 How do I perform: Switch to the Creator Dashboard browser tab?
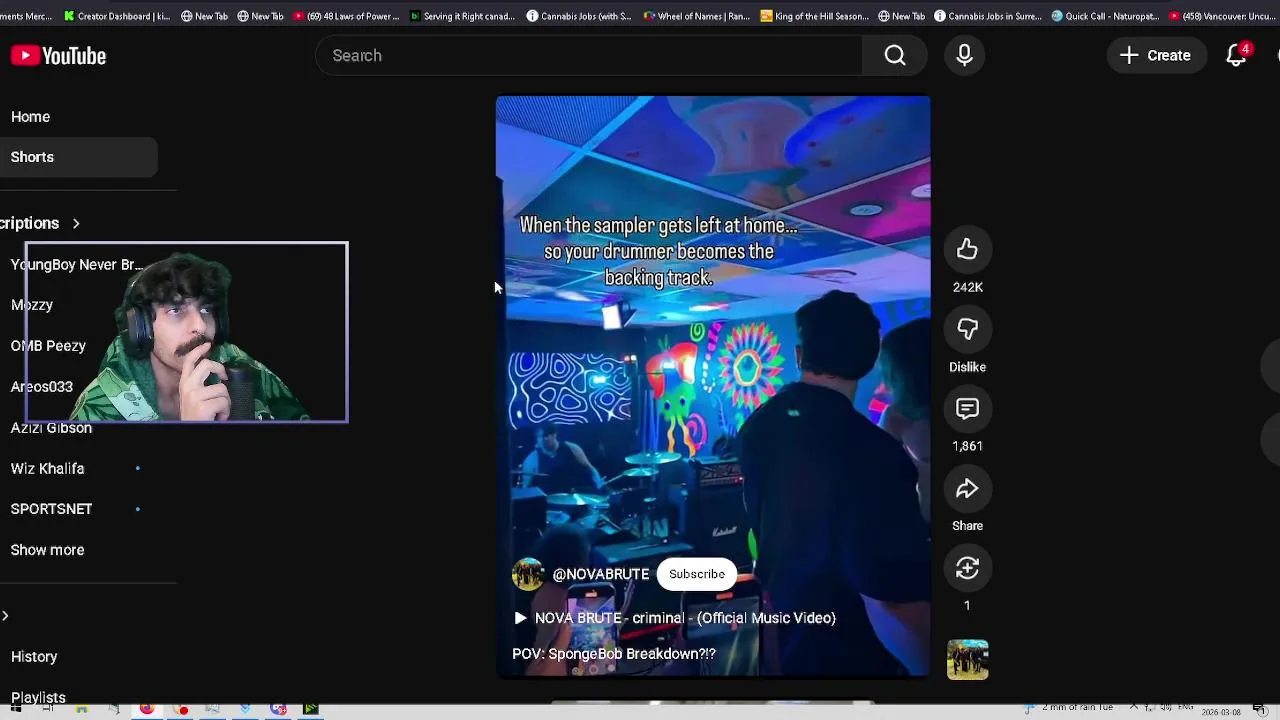pyautogui.click(x=115, y=16)
